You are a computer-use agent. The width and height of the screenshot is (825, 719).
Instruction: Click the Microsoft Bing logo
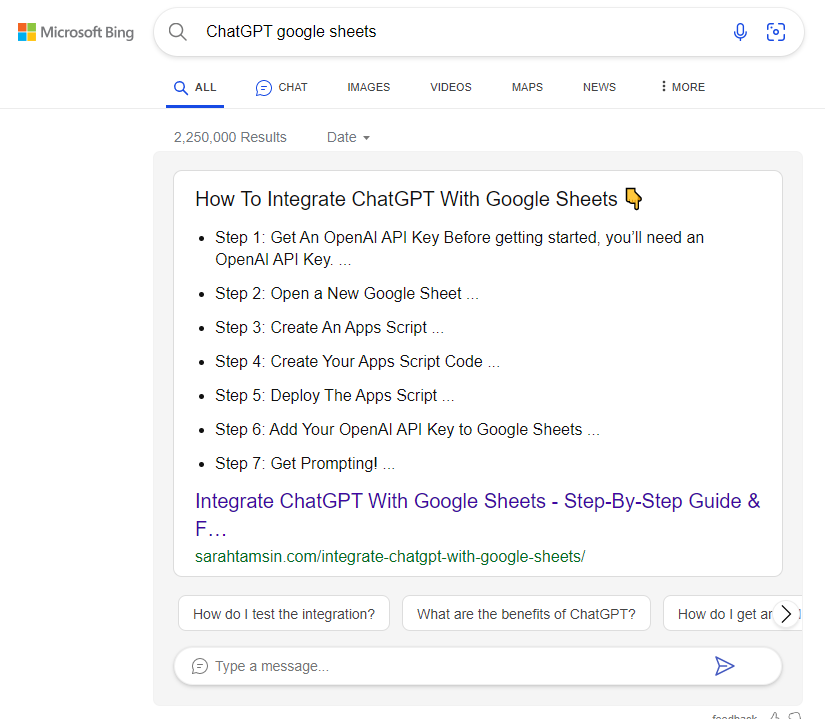[76, 32]
